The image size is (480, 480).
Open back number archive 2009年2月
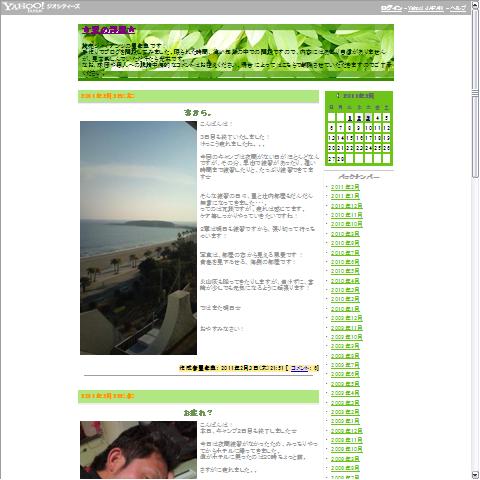(345, 412)
